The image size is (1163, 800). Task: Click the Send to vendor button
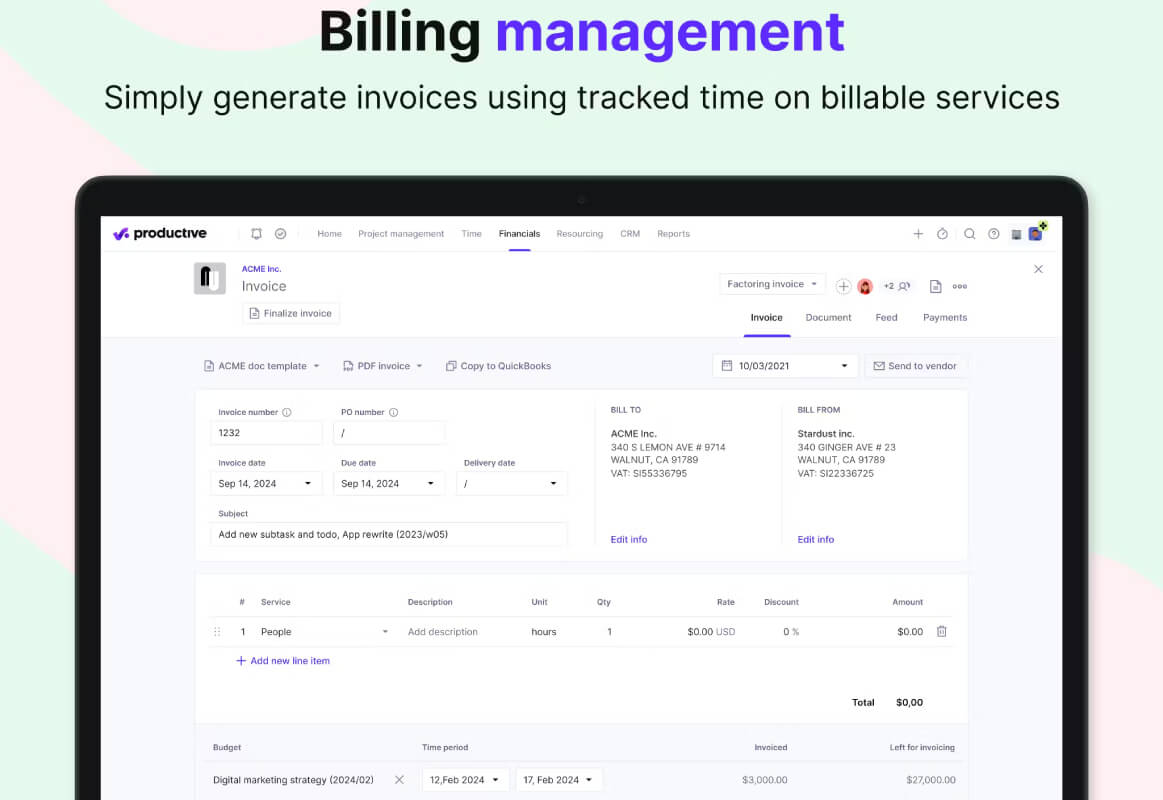pos(915,366)
